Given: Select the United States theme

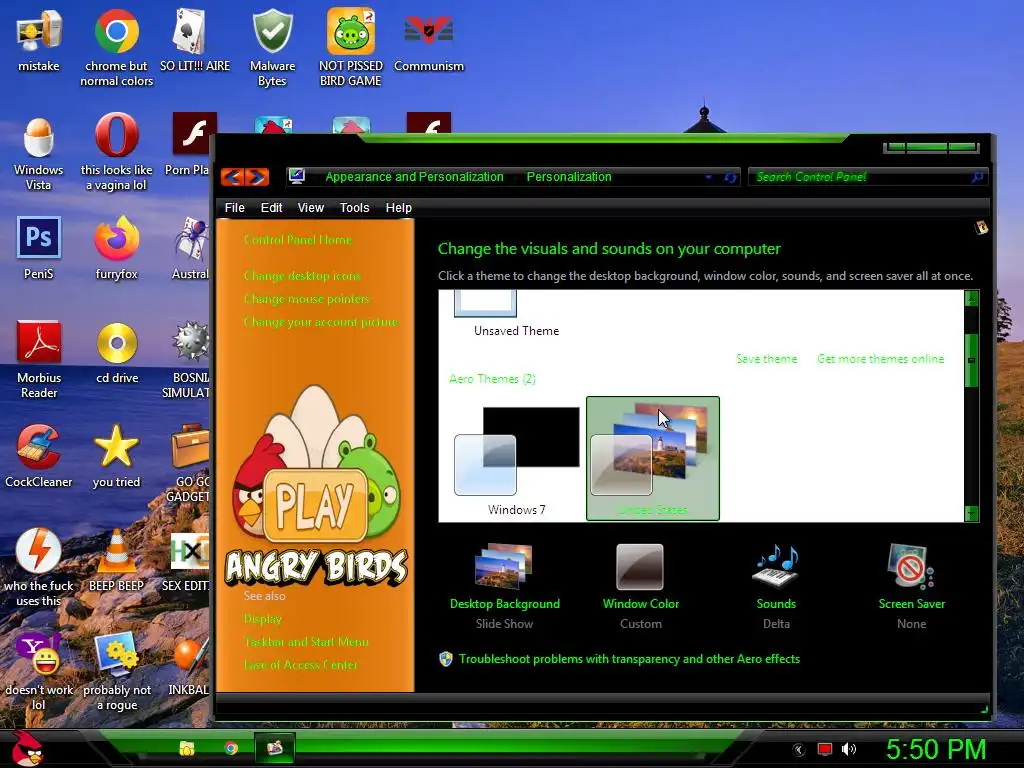Looking at the screenshot, I should [x=653, y=458].
